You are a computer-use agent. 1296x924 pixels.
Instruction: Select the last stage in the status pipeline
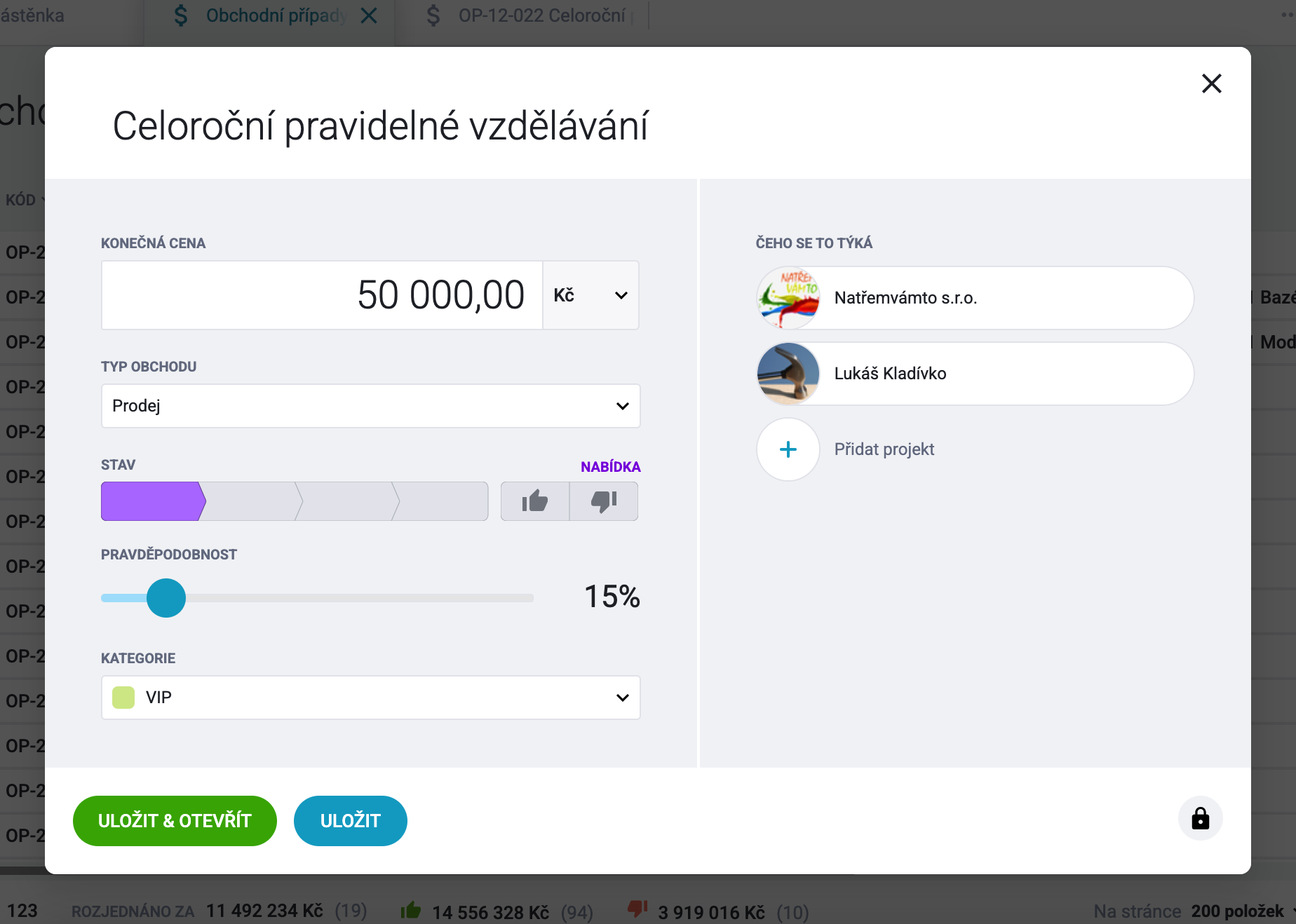[442, 501]
